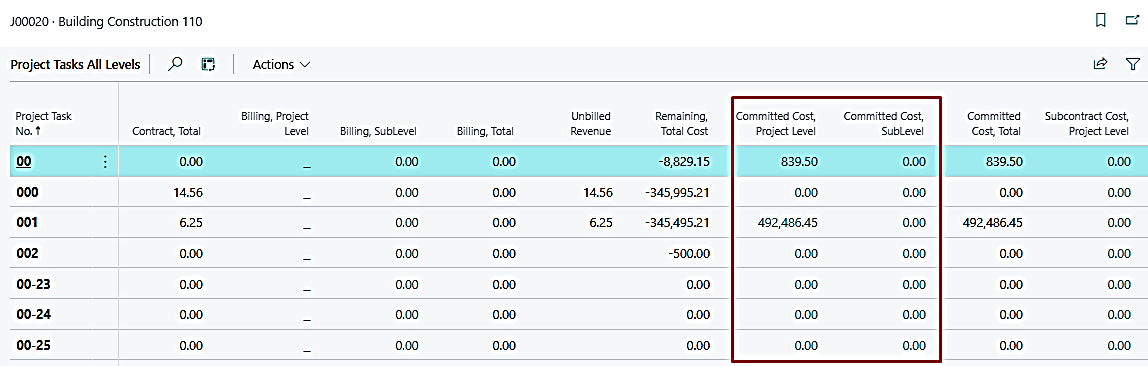Click contract total value 6.25
This screenshot has height=366, width=1148.
(191, 223)
